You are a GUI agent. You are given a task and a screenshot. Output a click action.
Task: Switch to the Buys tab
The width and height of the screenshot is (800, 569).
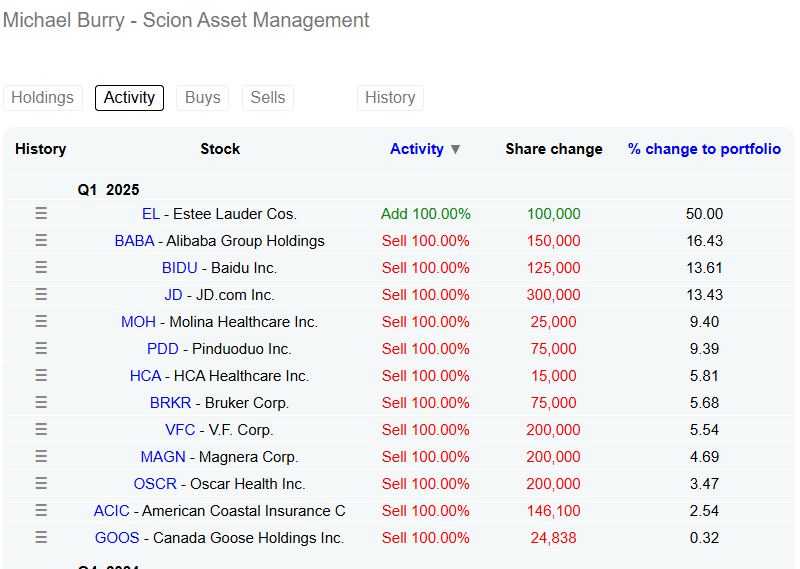point(203,97)
